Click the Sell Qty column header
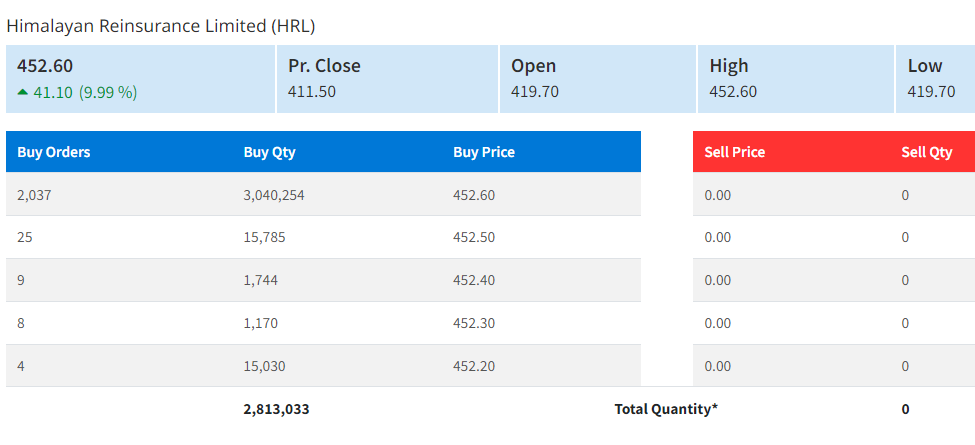The image size is (975, 445). 926,152
